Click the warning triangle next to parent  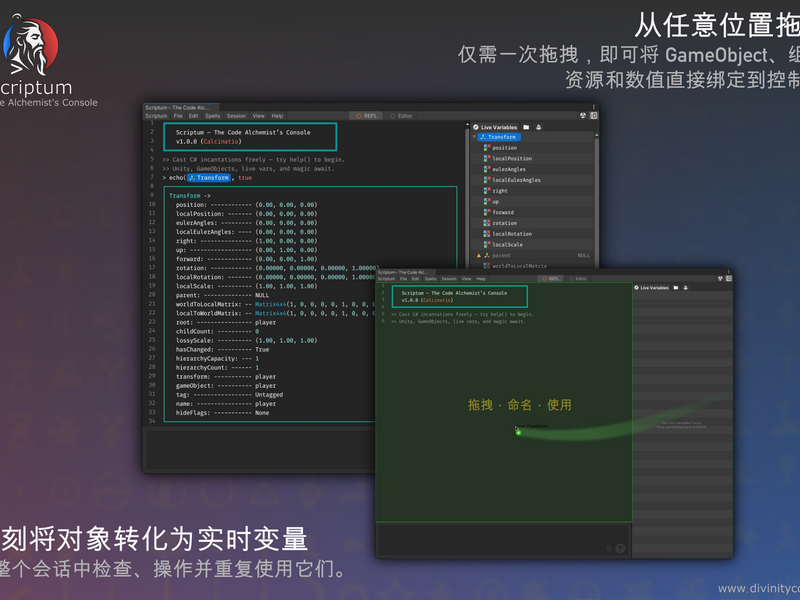[479, 255]
